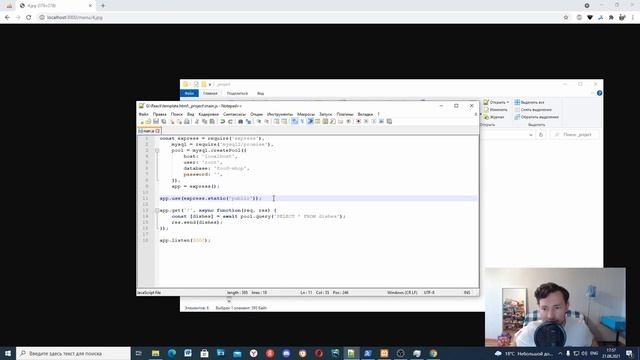Click Выделить все in Explorer ribbon
Screen dimensions: 640x360
tap(529, 102)
